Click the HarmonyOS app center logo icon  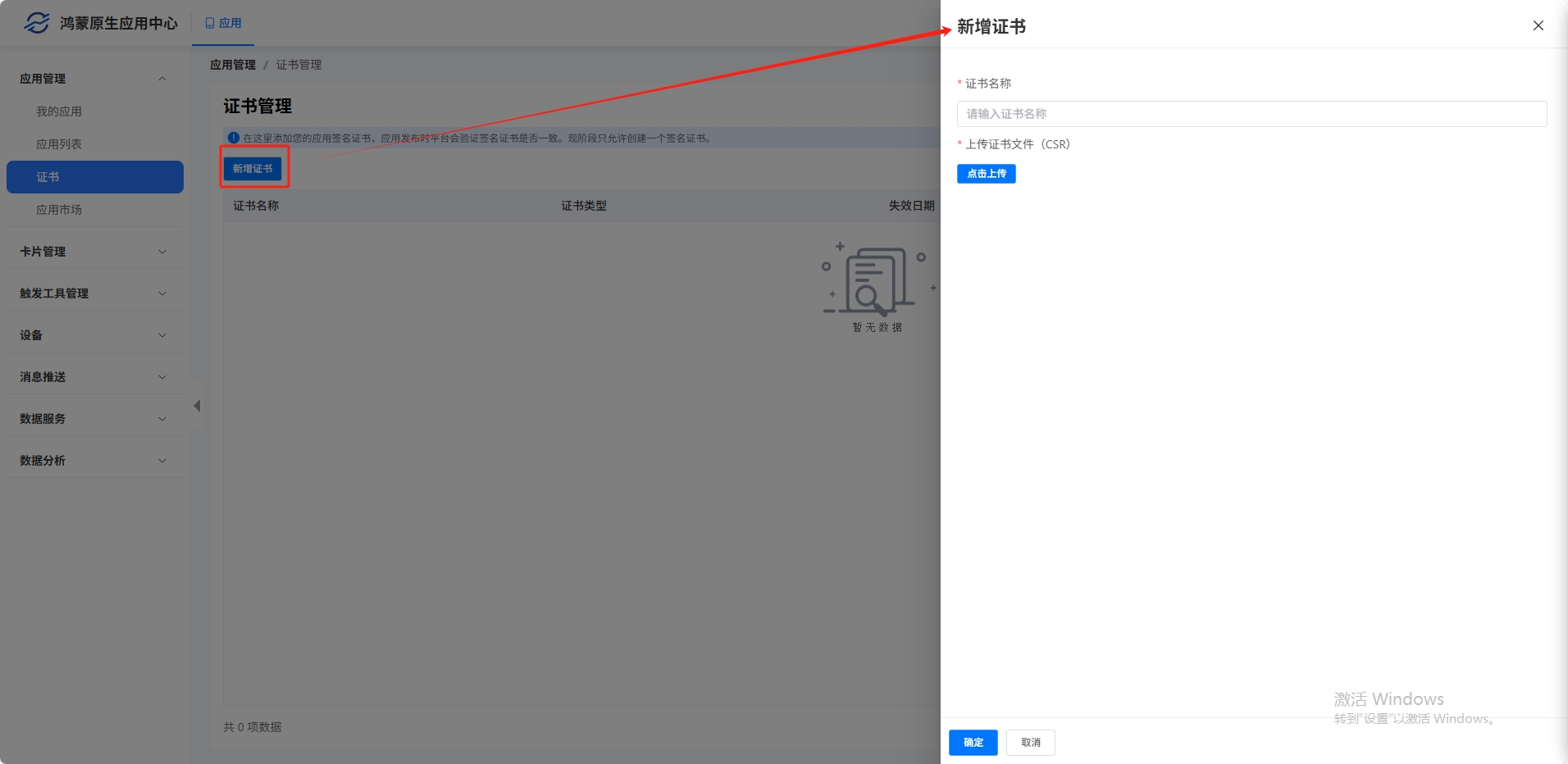pyautogui.click(x=36, y=23)
